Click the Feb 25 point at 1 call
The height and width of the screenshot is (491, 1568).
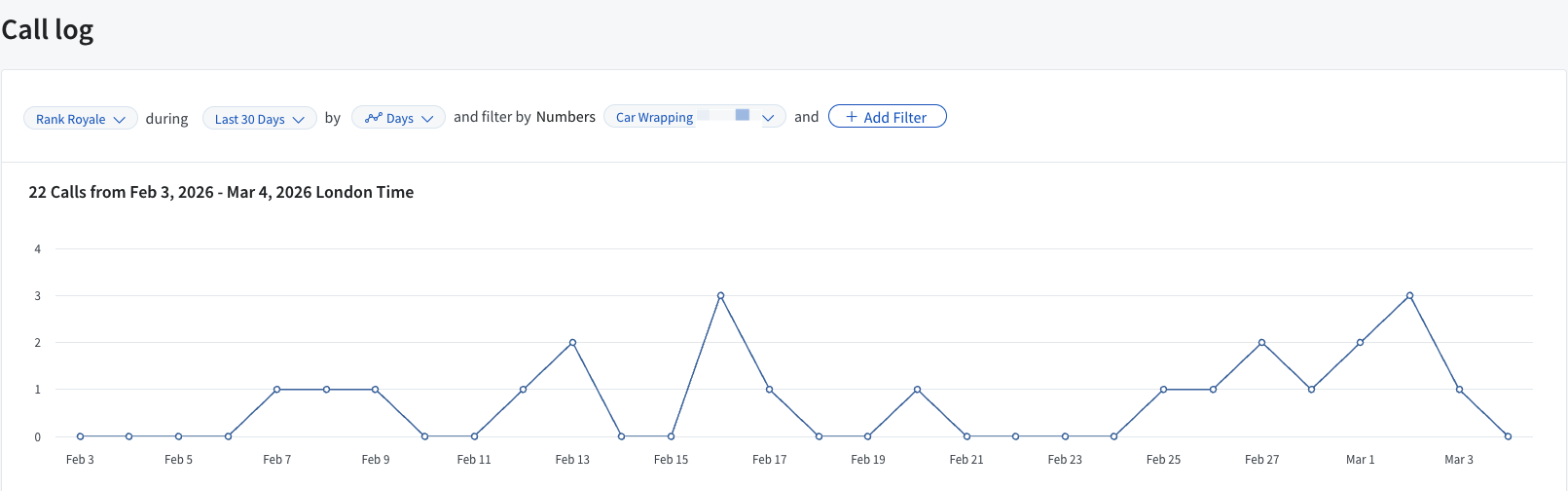(1163, 390)
